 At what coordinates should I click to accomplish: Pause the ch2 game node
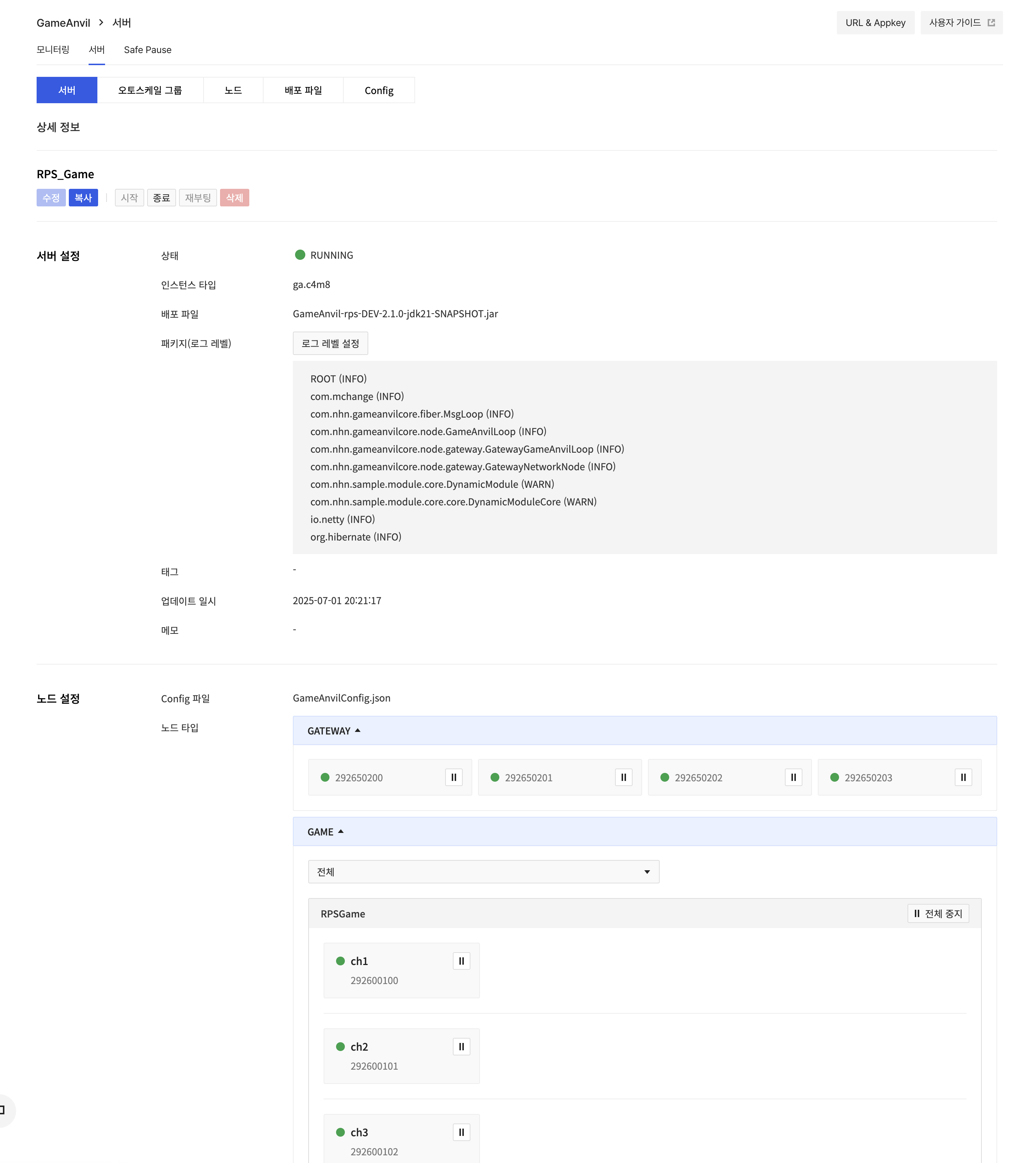pos(461,1046)
